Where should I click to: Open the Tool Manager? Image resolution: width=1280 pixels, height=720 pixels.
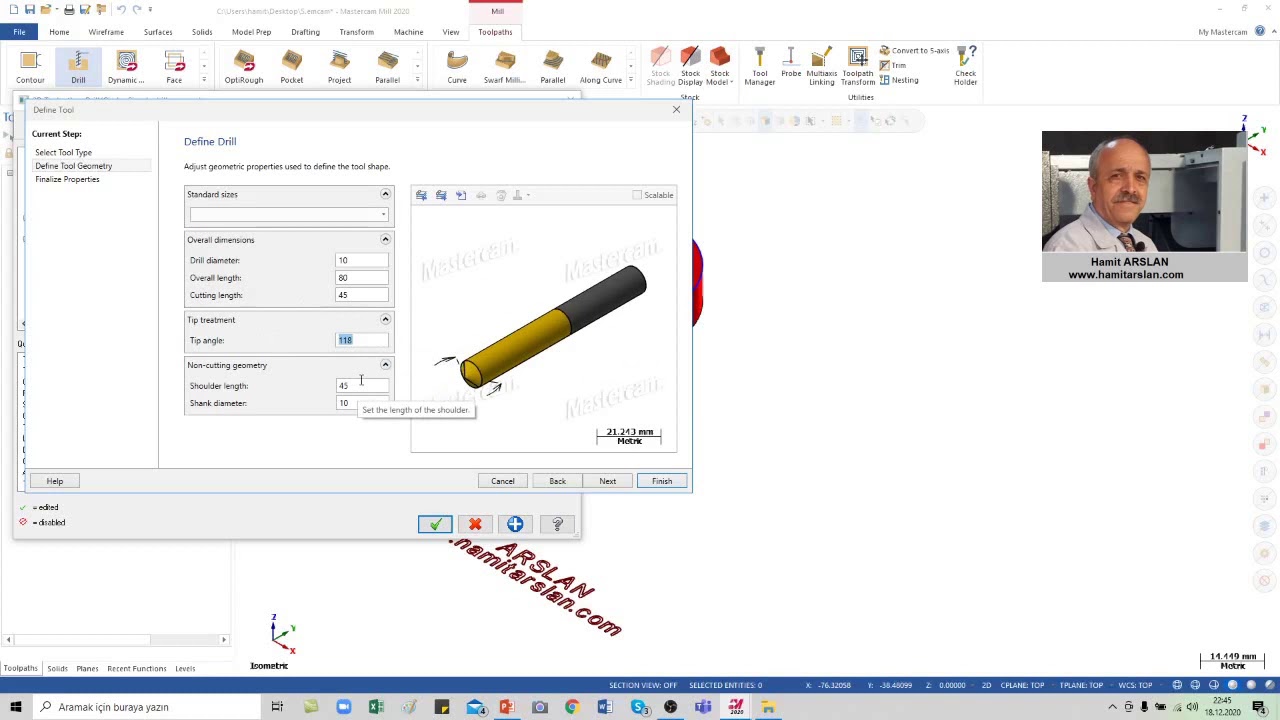[760, 67]
